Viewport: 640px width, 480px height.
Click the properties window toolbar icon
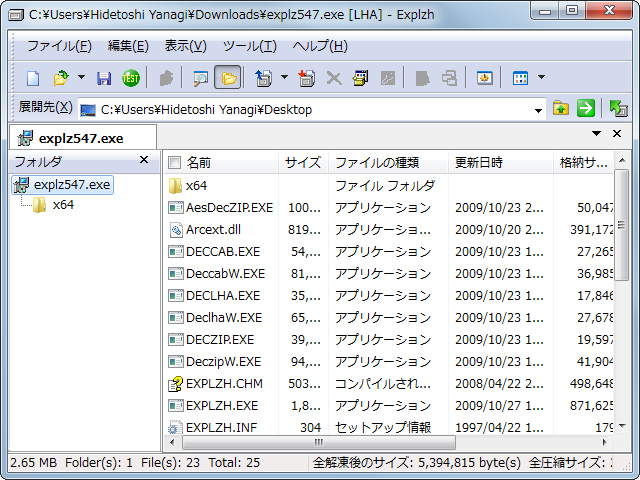point(360,78)
